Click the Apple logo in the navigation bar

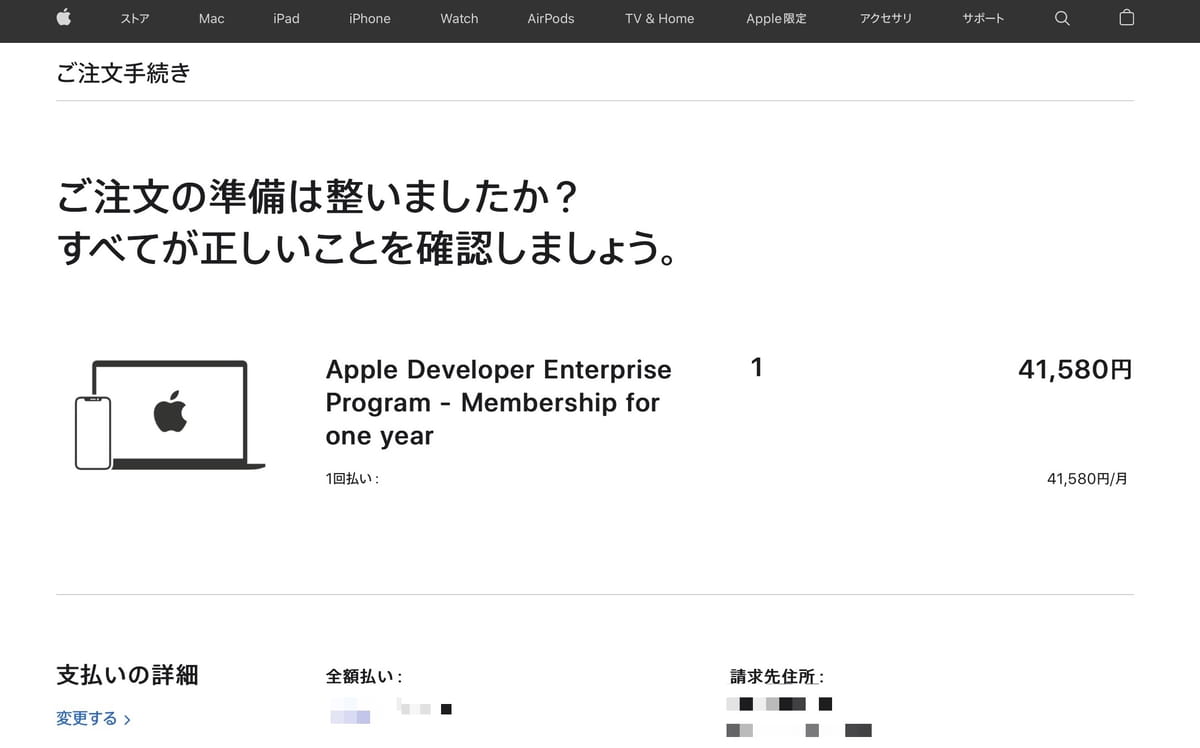(x=64, y=17)
